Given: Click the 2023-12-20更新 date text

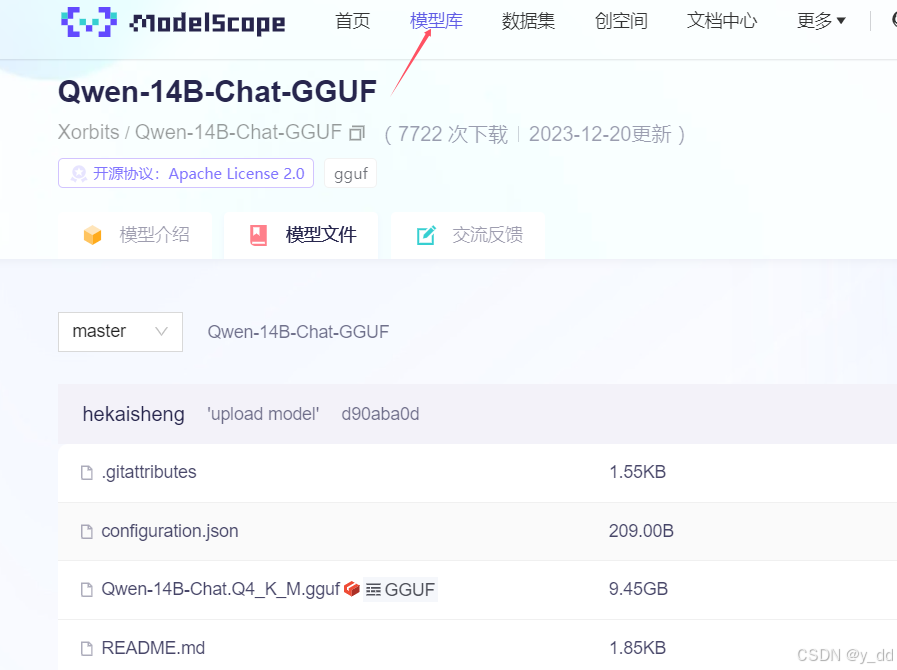Looking at the screenshot, I should (600, 134).
